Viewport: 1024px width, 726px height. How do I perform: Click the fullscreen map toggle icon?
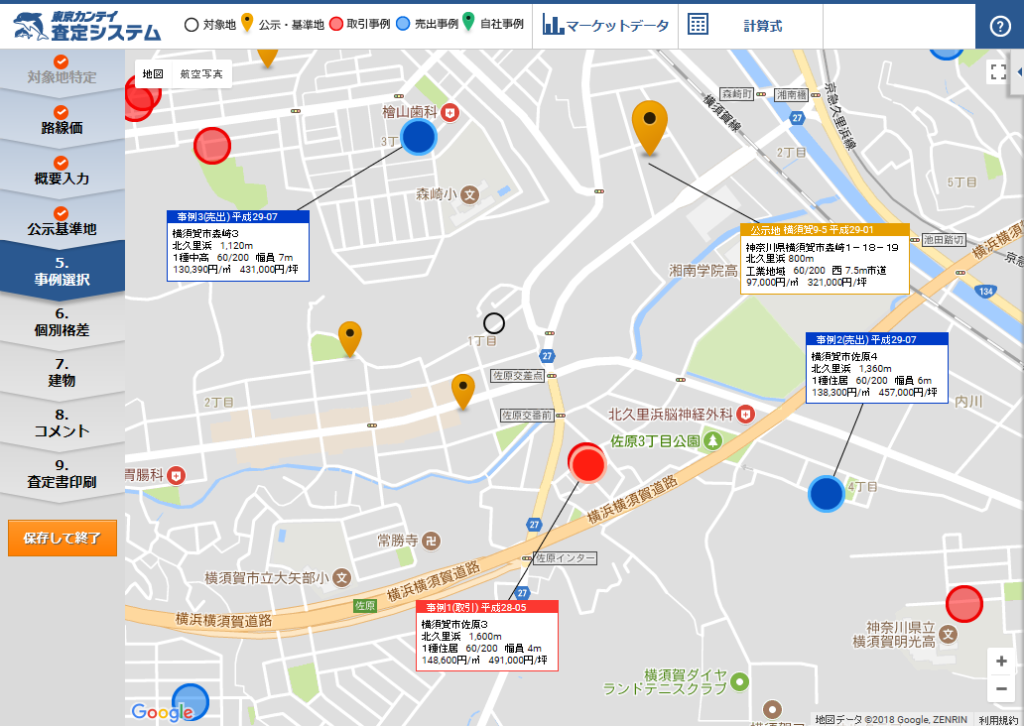[997, 71]
